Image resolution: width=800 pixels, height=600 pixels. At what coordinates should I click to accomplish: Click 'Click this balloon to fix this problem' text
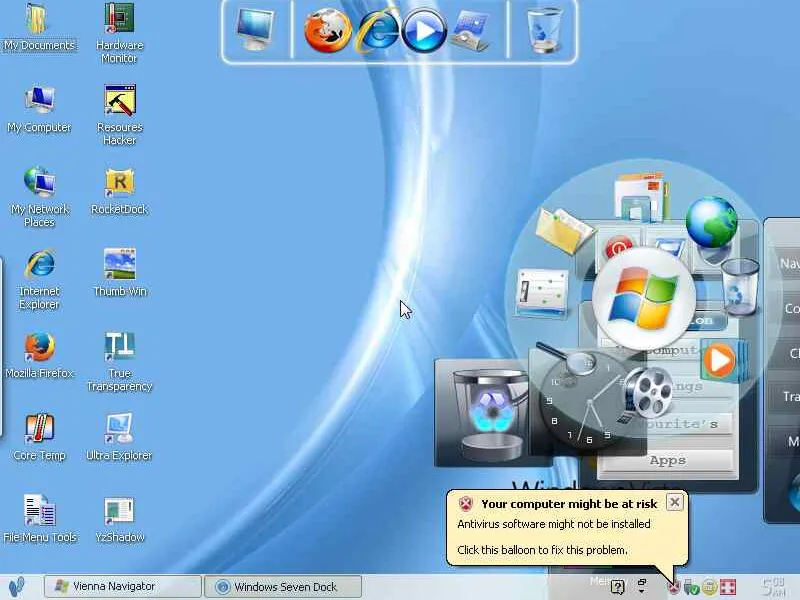[x=542, y=550]
